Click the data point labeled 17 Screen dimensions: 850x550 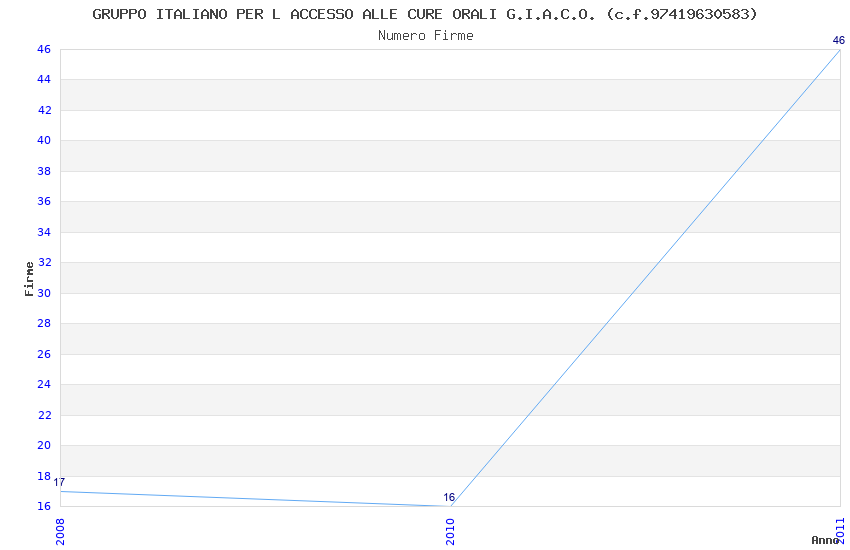coord(60,482)
